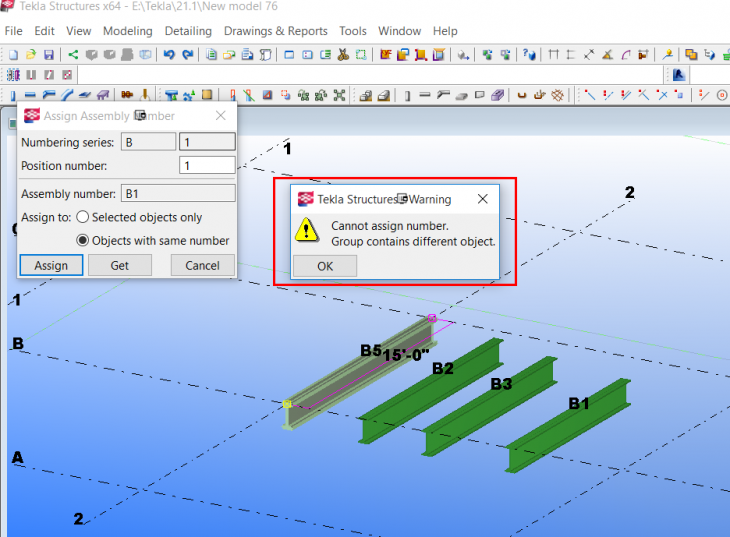Click the Undo arrow icon
Screen dimensions: 730x537
tap(169, 54)
